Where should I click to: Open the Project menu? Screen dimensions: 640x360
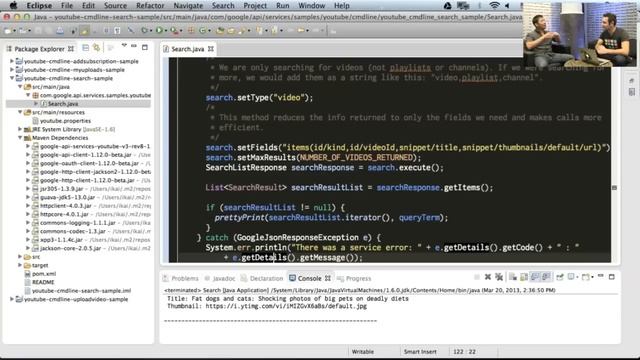tap(255, 6)
